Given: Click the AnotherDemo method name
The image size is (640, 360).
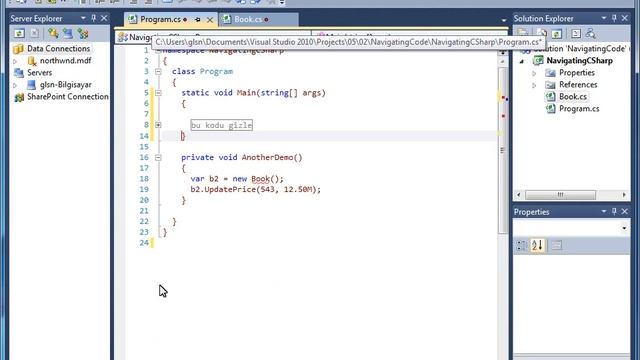Looking at the screenshot, I should [x=268, y=158].
